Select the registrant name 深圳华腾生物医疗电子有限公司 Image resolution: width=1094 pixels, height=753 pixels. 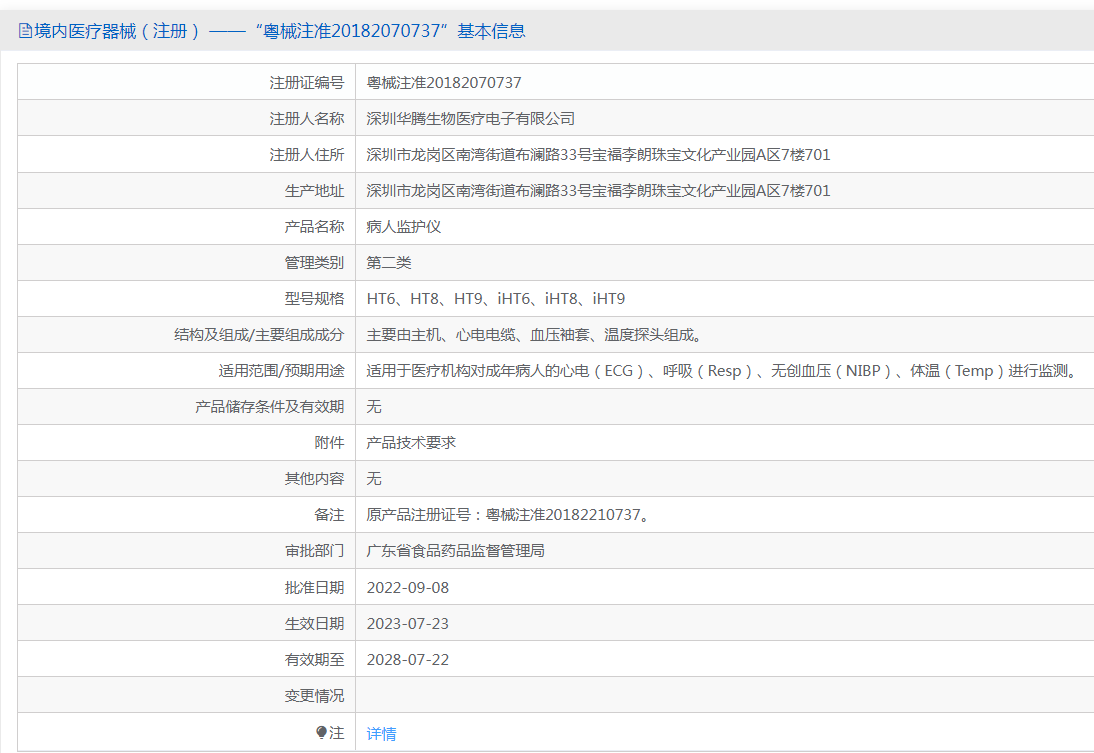[471, 119]
